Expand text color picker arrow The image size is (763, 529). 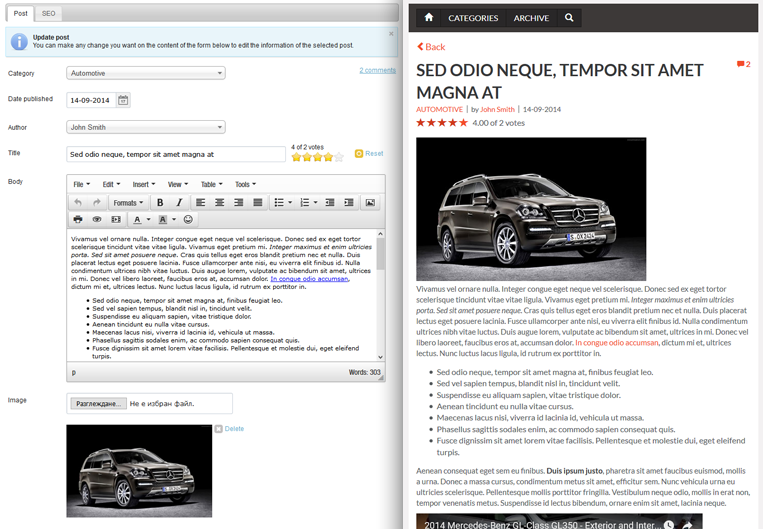coord(148,219)
